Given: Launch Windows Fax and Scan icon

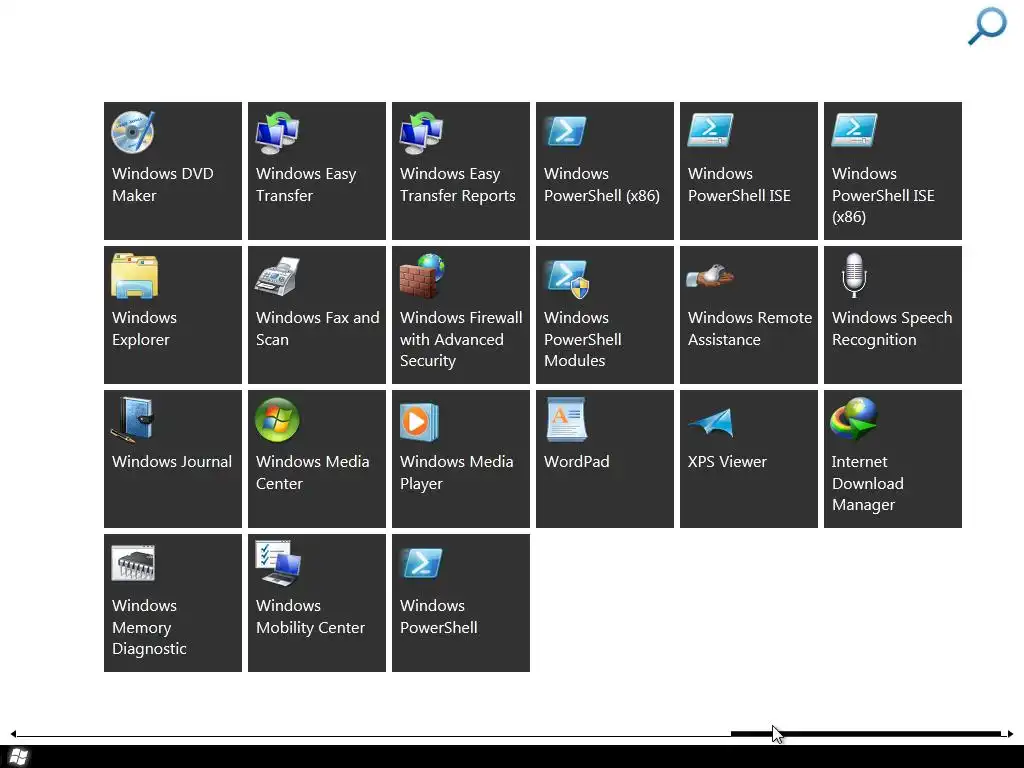Looking at the screenshot, I should pyautogui.click(x=277, y=276).
